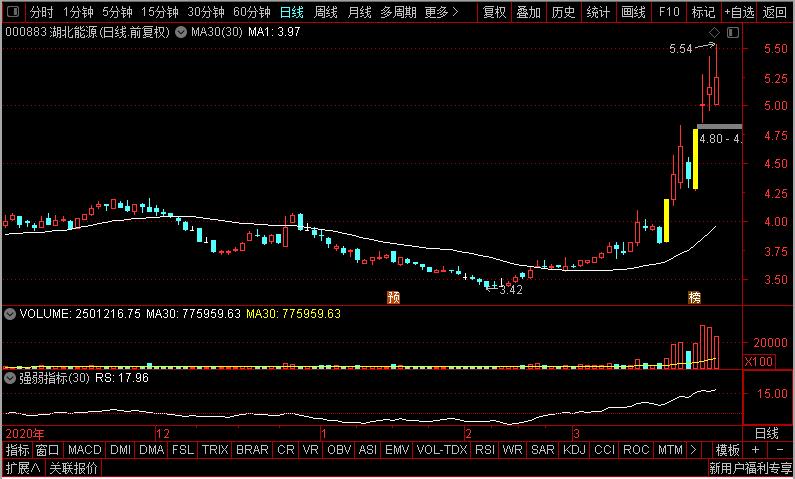Click the 日线 label beside the time axis
Viewport: 795px width, 479px height.
[767, 433]
